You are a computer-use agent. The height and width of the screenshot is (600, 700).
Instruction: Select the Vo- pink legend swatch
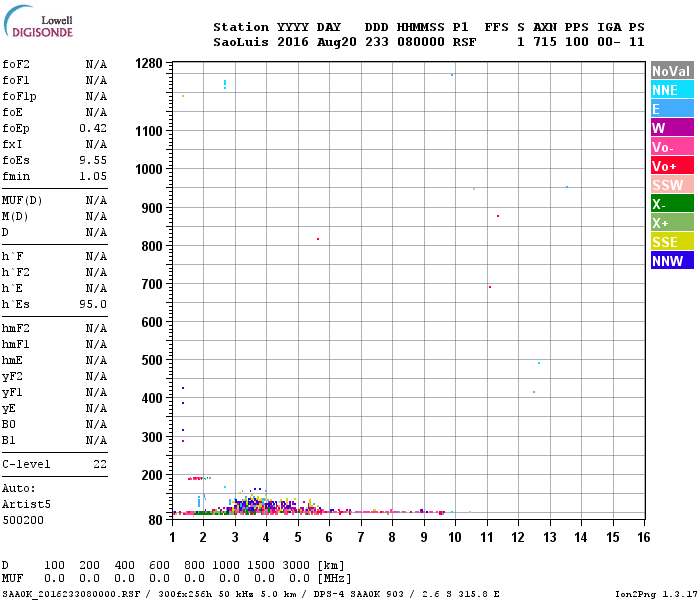[x=672, y=147]
